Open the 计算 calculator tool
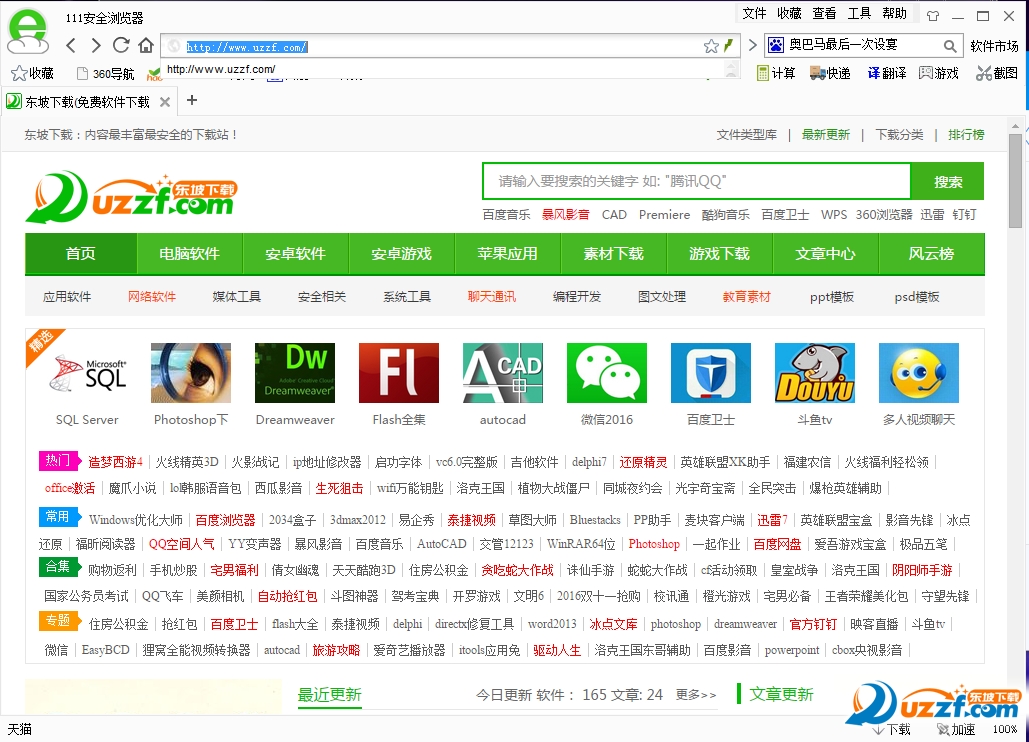 (776, 73)
